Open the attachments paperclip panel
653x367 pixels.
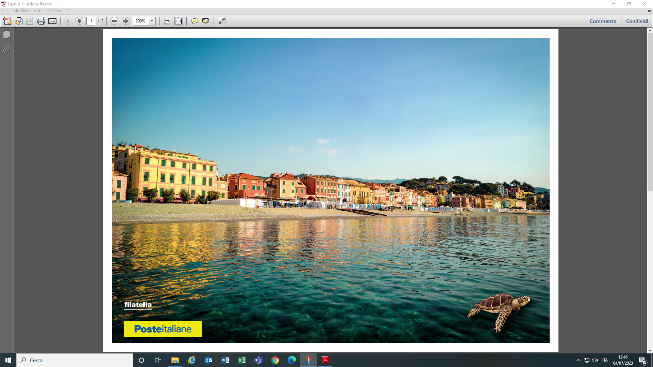(x=6, y=49)
